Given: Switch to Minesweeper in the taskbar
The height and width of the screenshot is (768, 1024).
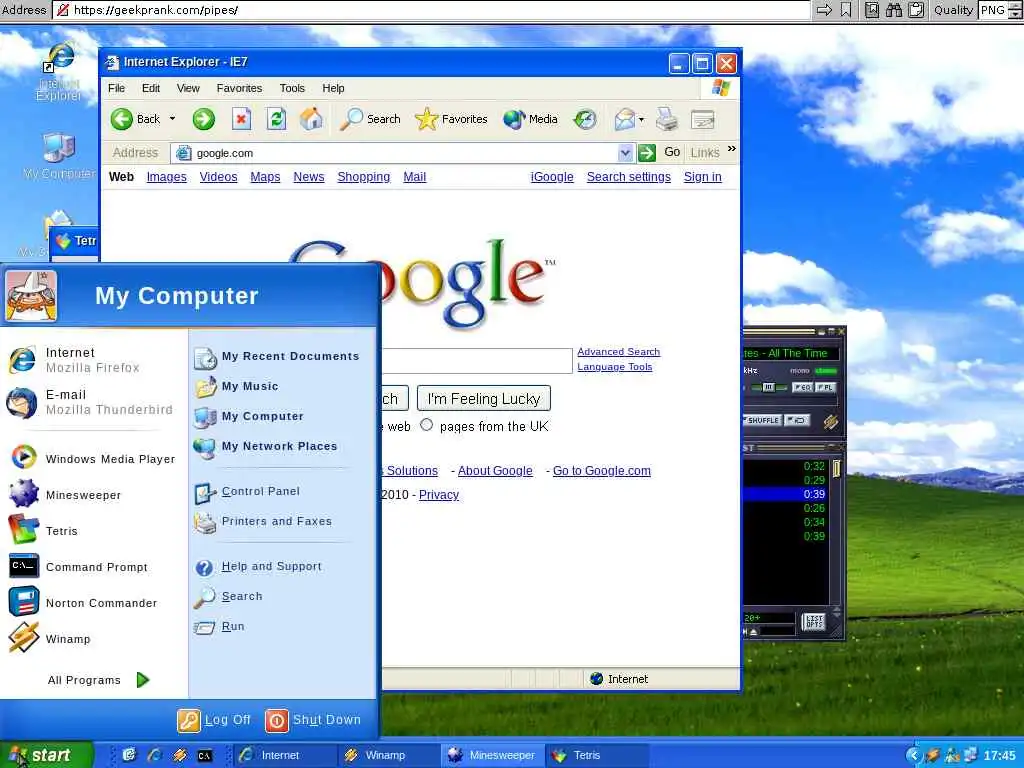Looking at the screenshot, I should tap(492, 756).
